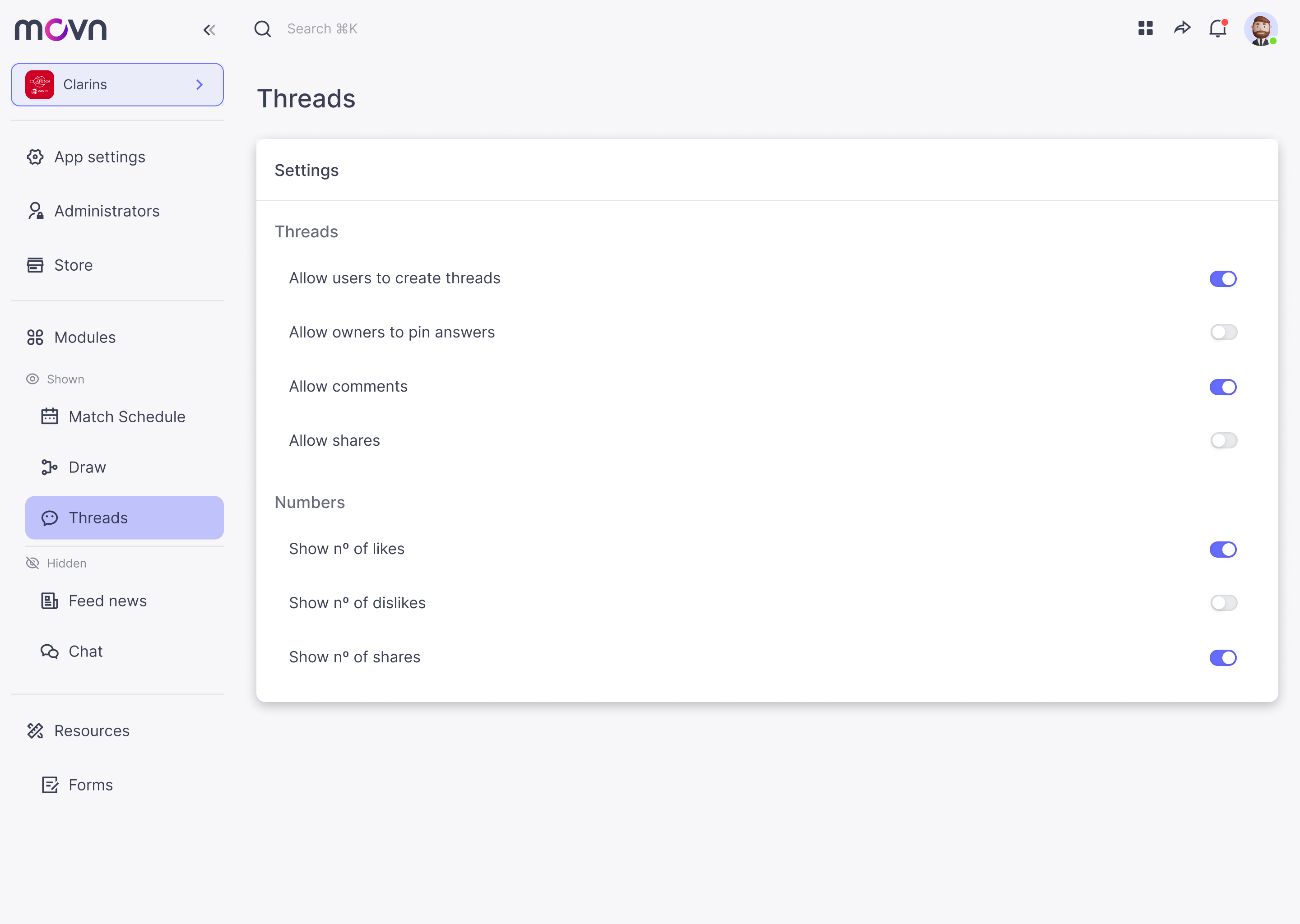Click the Clarins app logo
The image size is (1300, 924).
coord(39,85)
